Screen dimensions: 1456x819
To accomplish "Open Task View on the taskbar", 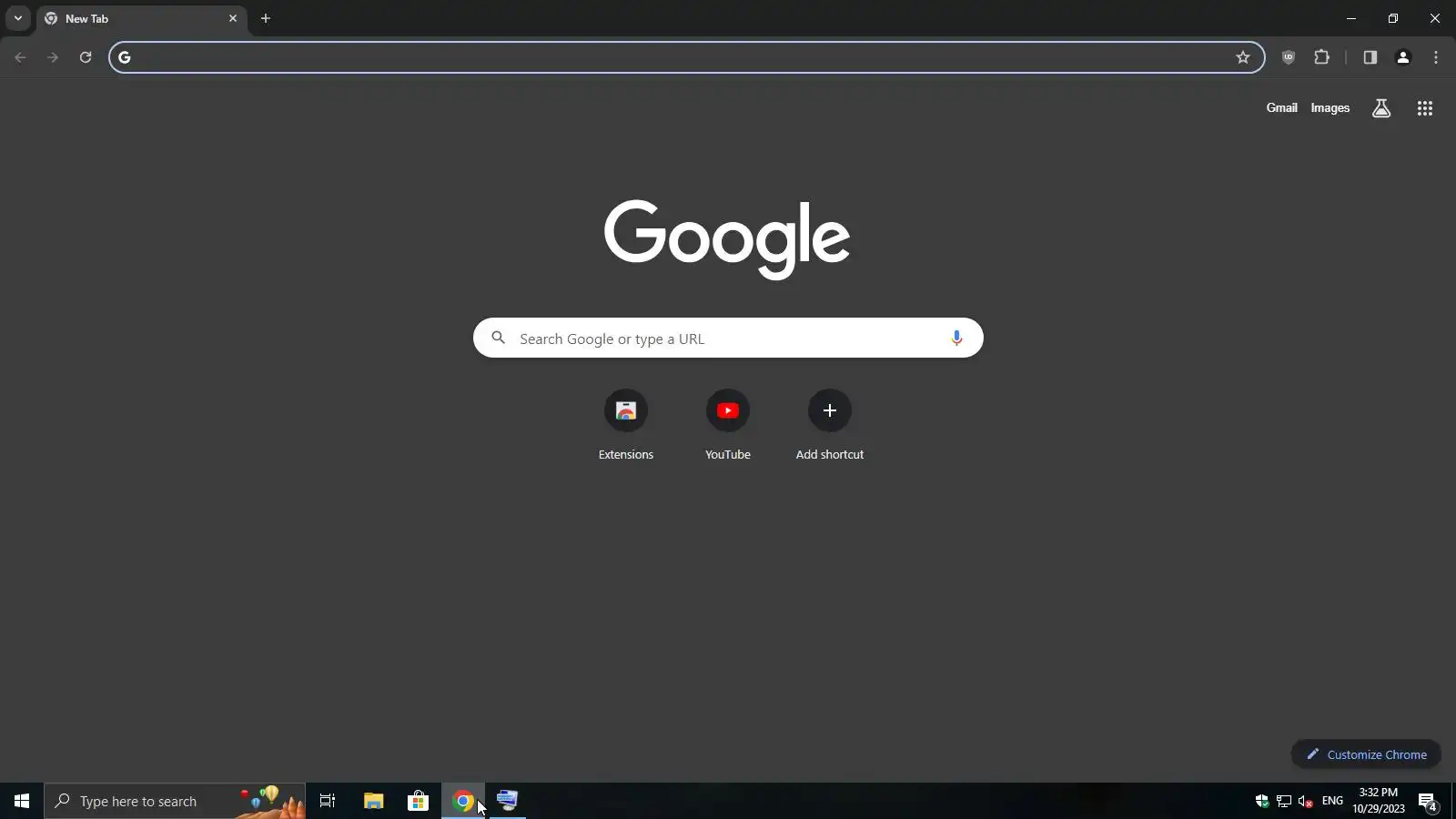I will (x=328, y=801).
